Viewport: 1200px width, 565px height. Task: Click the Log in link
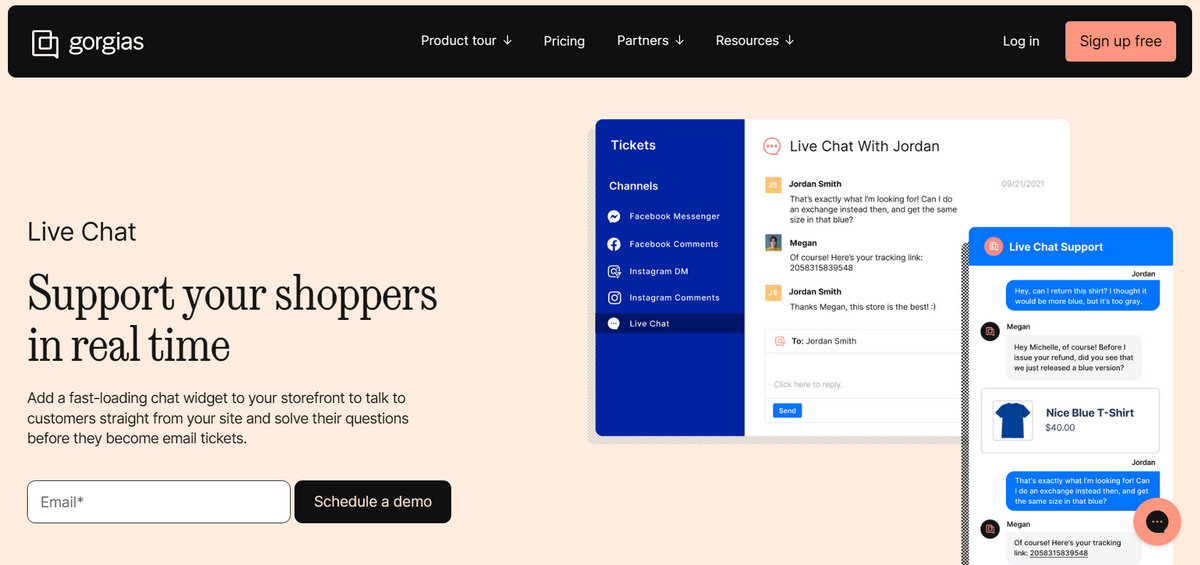tap(1021, 41)
